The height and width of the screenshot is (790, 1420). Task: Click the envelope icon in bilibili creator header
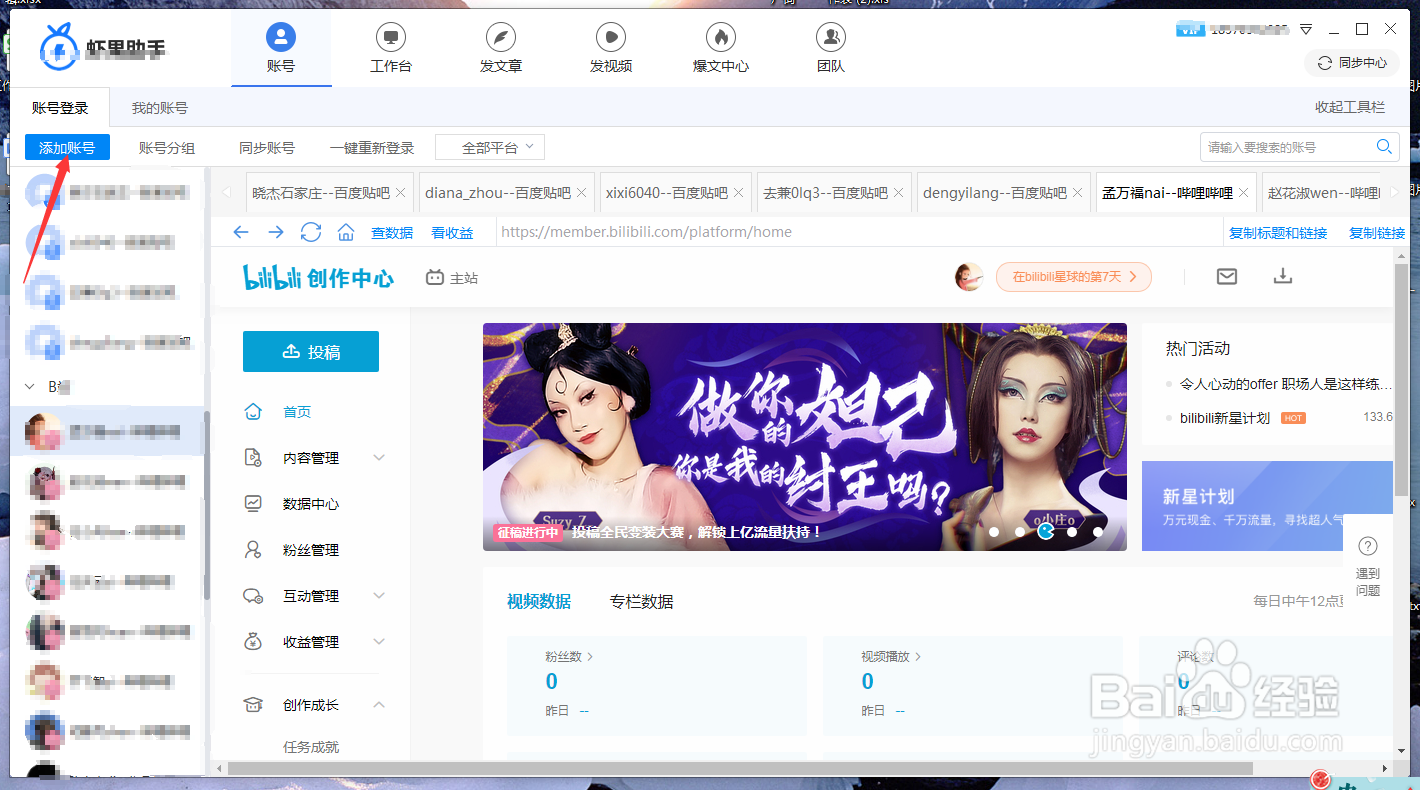tap(1227, 276)
